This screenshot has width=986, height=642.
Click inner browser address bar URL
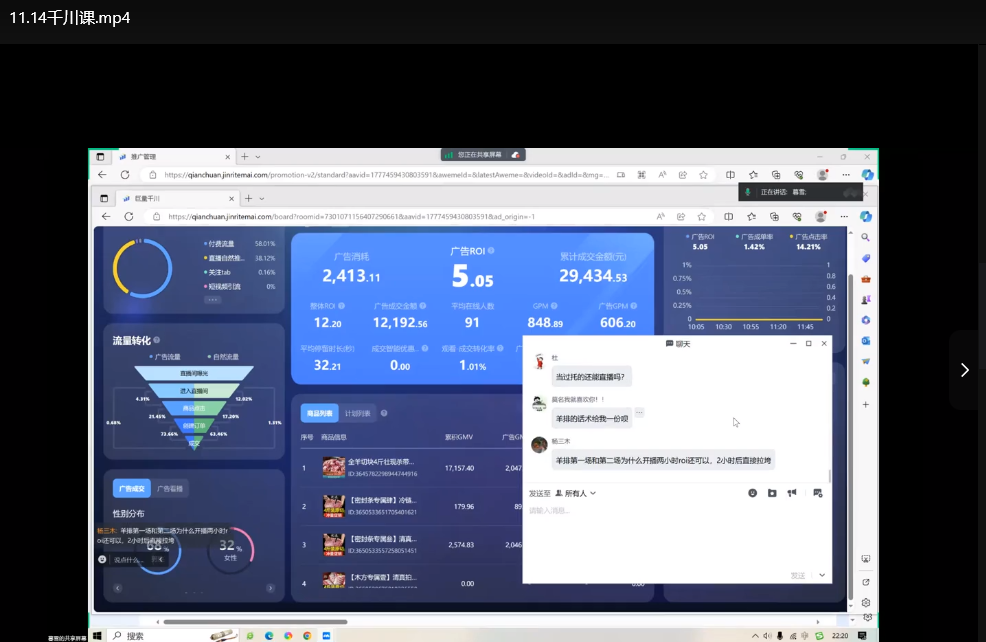(352, 216)
